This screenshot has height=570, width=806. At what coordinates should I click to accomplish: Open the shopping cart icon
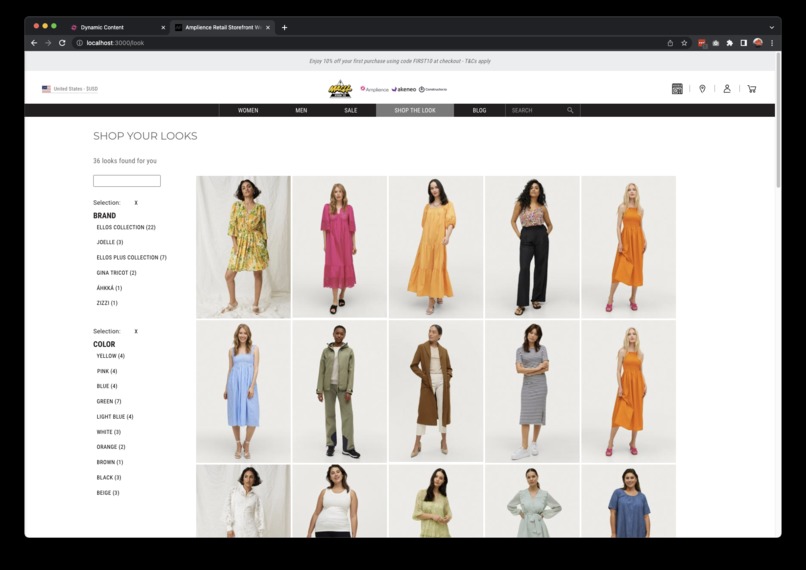coord(752,89)
